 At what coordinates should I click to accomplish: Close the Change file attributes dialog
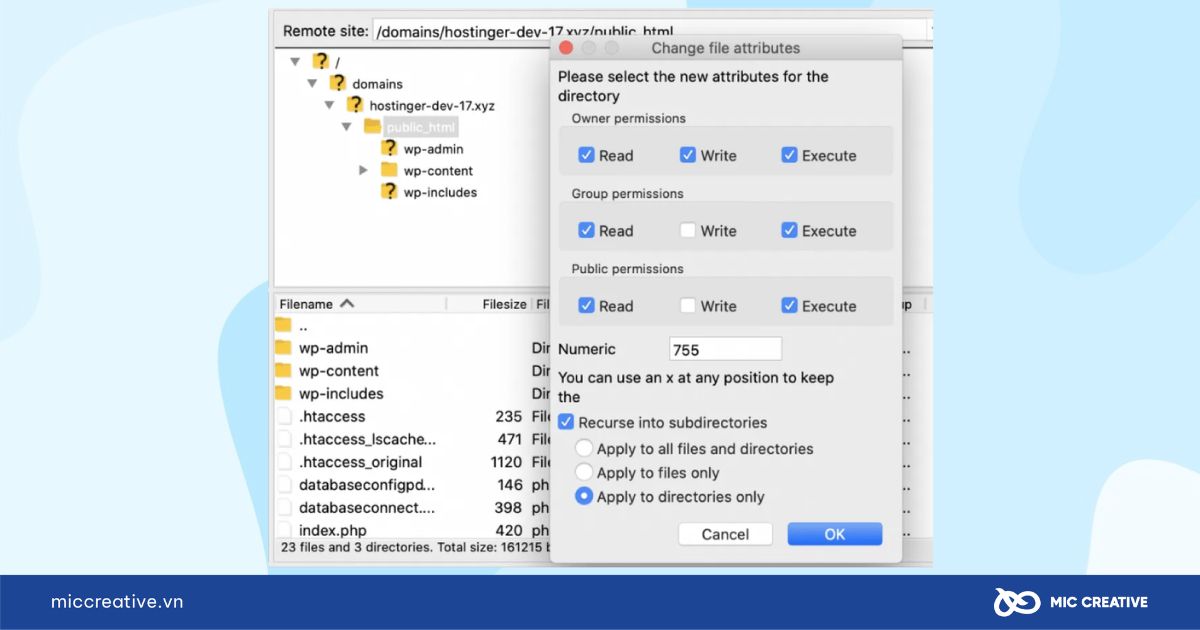[x=565, y=48]
